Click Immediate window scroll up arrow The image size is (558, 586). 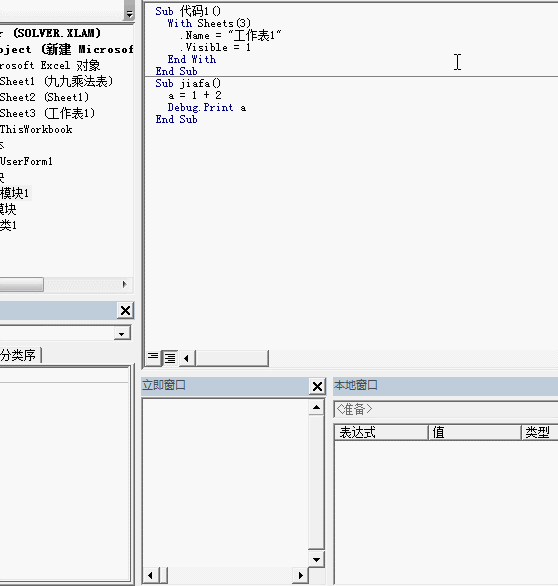coord(316,407)
